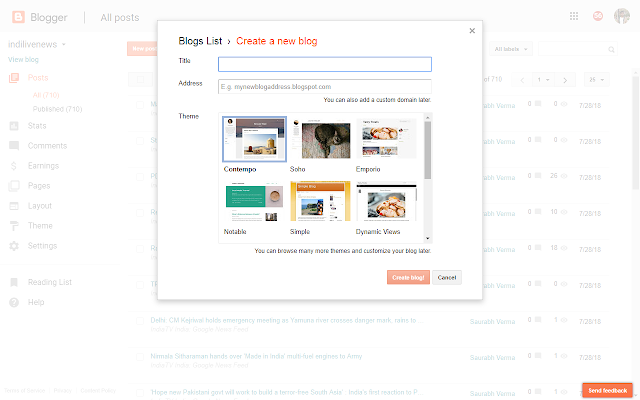The image size is (640, 400).
Task: Click the Layout icon in sidebar
Action: coord(14,206)
